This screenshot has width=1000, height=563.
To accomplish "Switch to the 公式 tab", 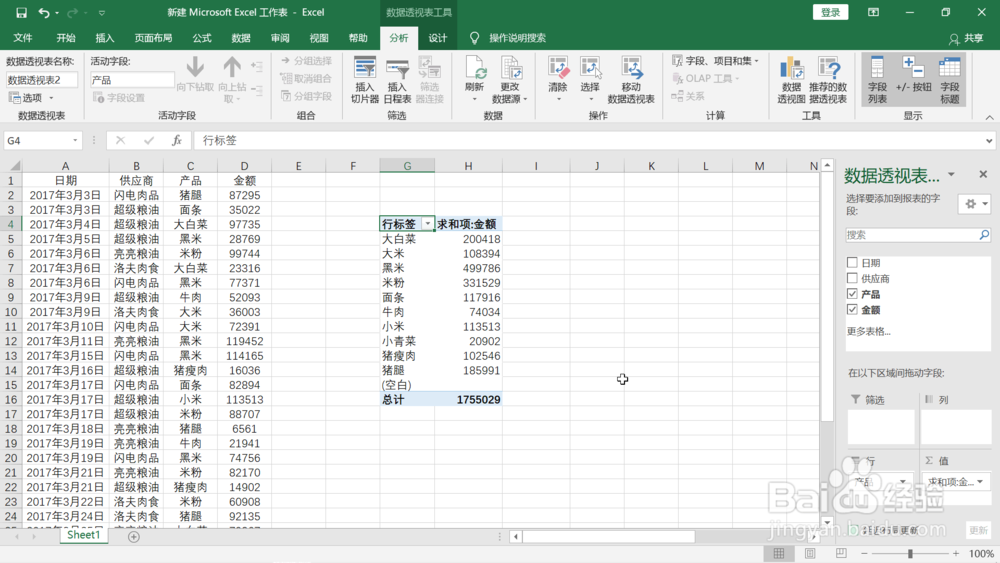I will tap(202, 38).
